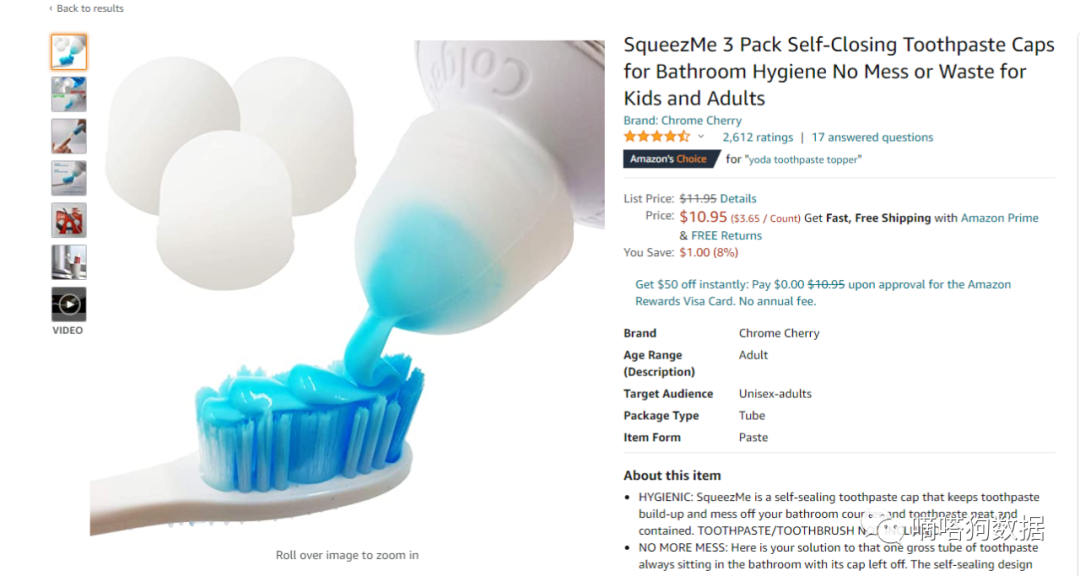Image resolution: width=1080 pixels, height=576 pixels.
Task: Expand the star rating breakdown chevron
Action: point(701,137)
